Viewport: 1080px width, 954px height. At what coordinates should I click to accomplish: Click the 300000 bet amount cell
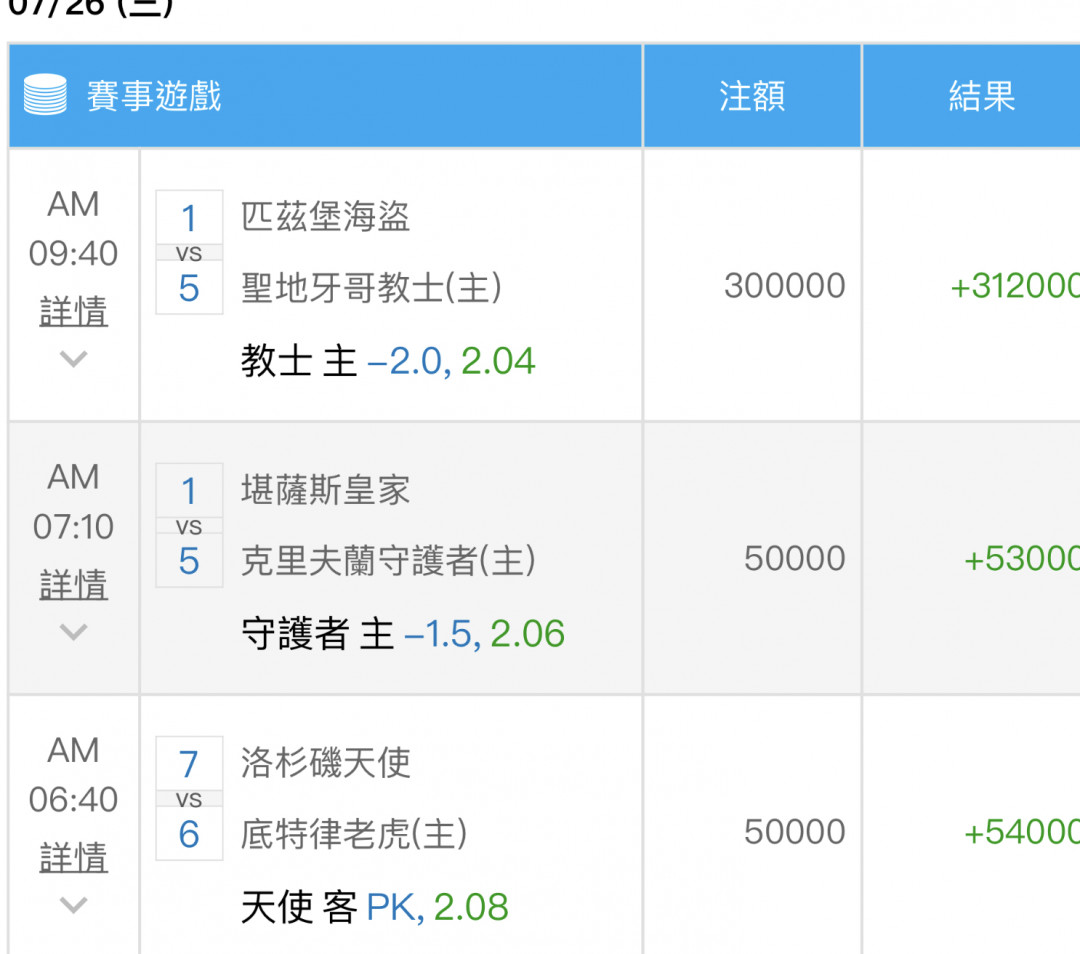click(x=785, y=286)
